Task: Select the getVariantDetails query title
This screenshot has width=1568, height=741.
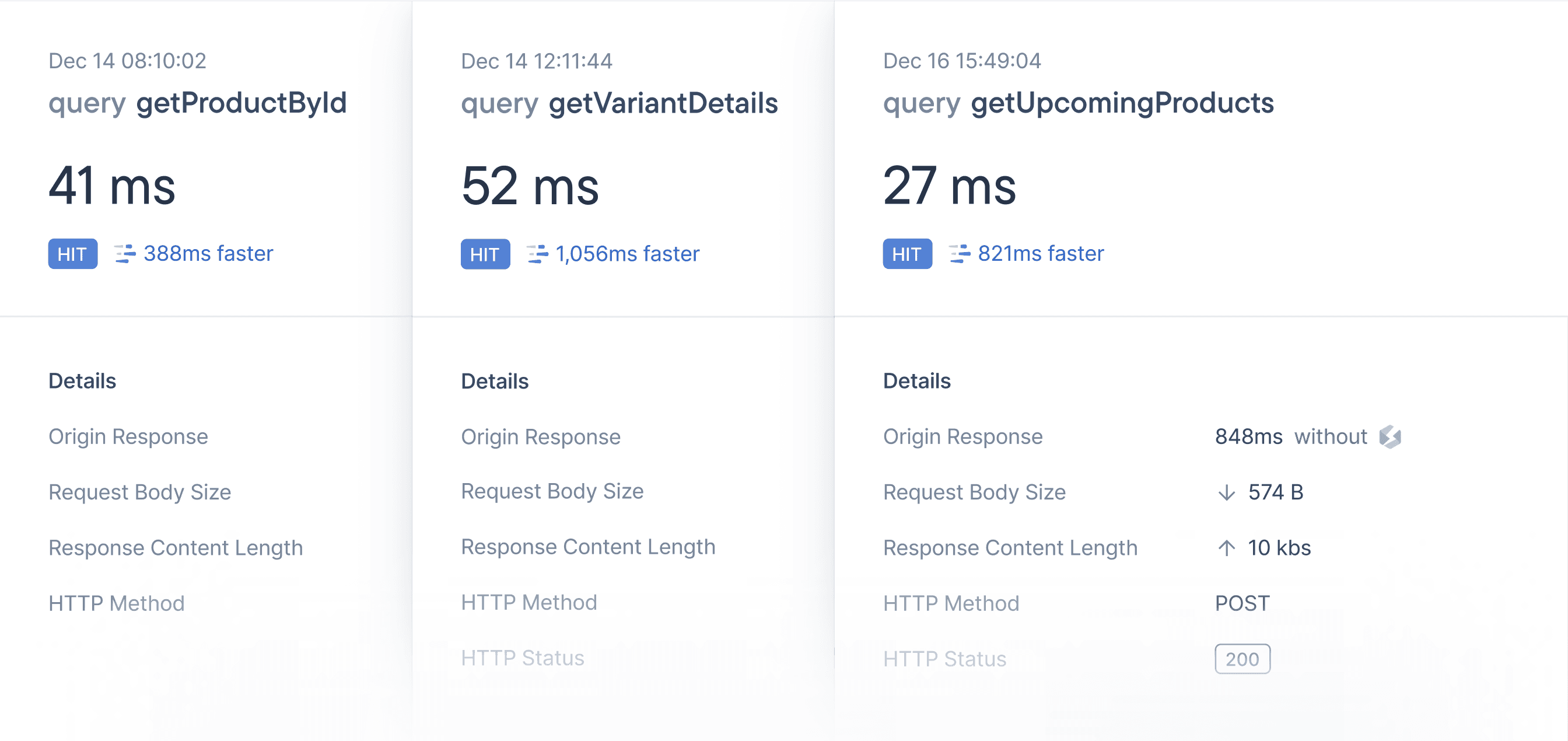Action: 663,103
